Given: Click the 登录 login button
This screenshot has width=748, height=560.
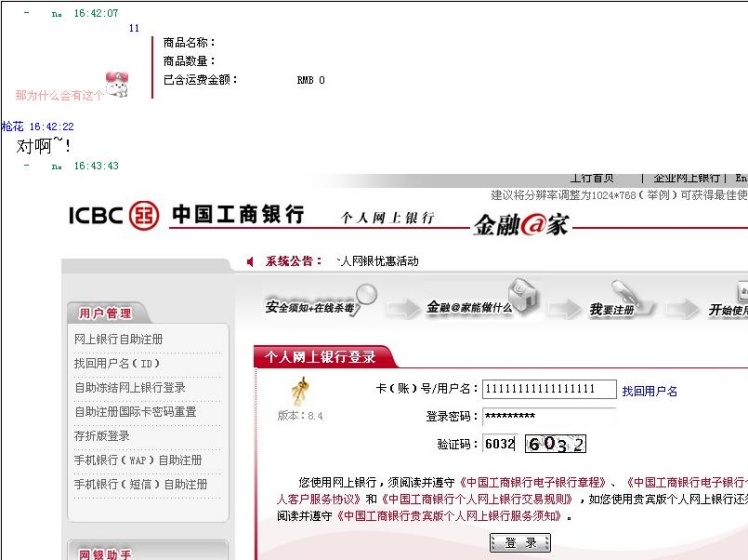Looking at the screenshot, I should click(x=520, y=543).
